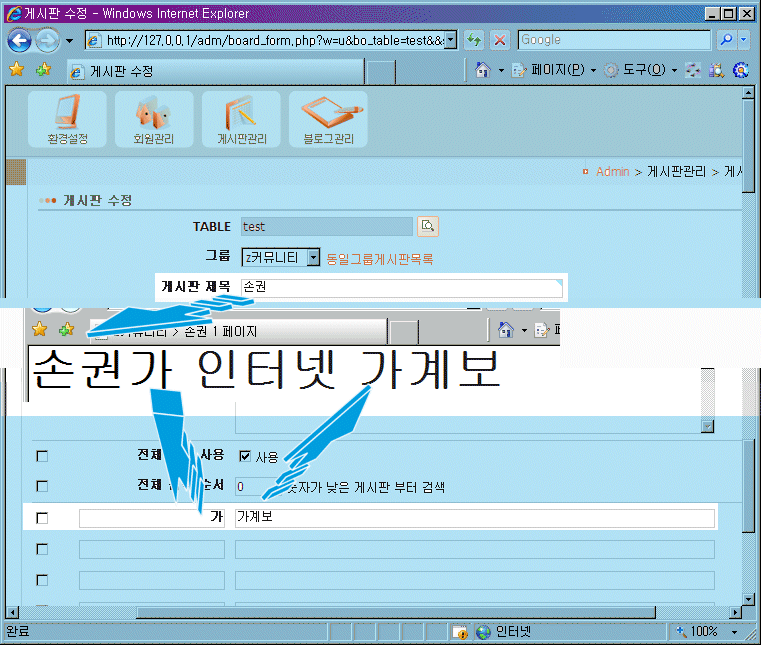Click the Admin breadcrumb link

(x=612, y=172)
